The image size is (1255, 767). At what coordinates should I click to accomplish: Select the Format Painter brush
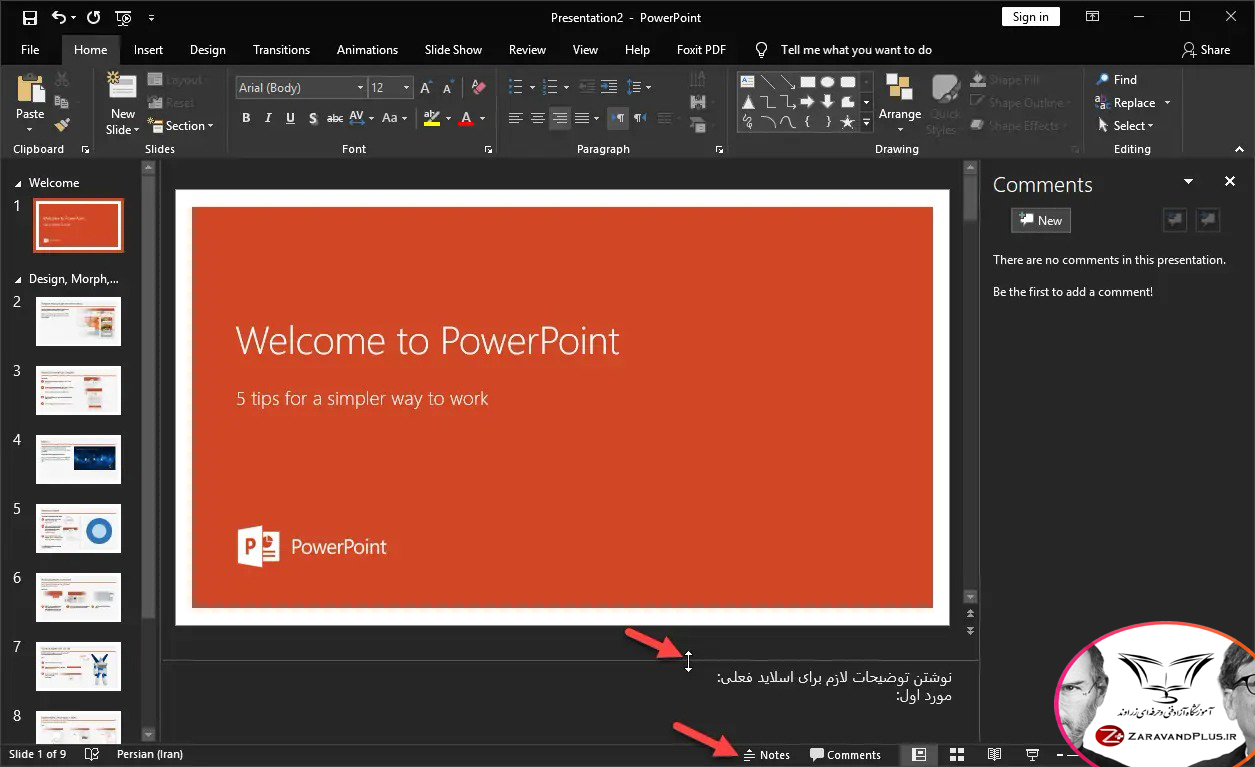coord(62,126)
